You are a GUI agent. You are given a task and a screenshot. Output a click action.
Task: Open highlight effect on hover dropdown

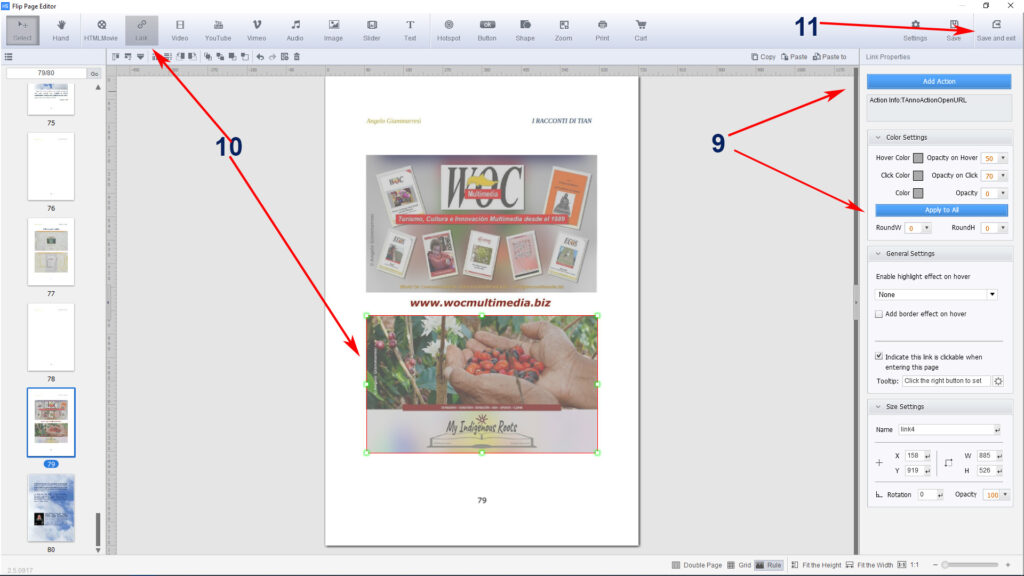pyautogui.click(x=992, y=295)
